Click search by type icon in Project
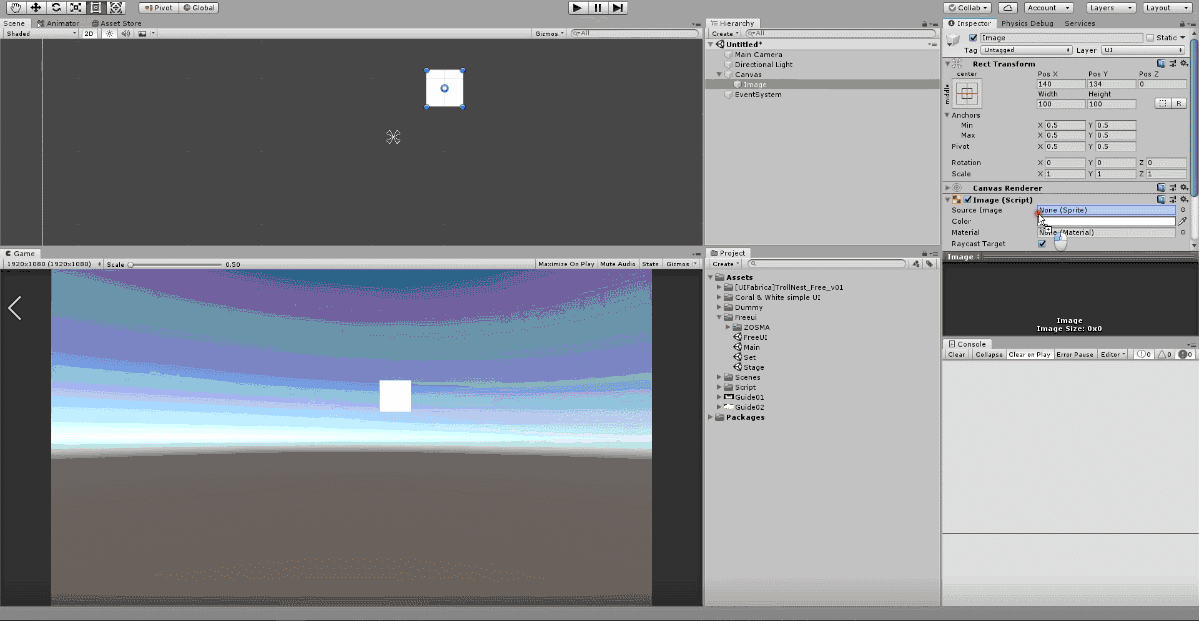The height and width of the screenshot is (621, 1199). pyautogui.click(x=916, y=264)
